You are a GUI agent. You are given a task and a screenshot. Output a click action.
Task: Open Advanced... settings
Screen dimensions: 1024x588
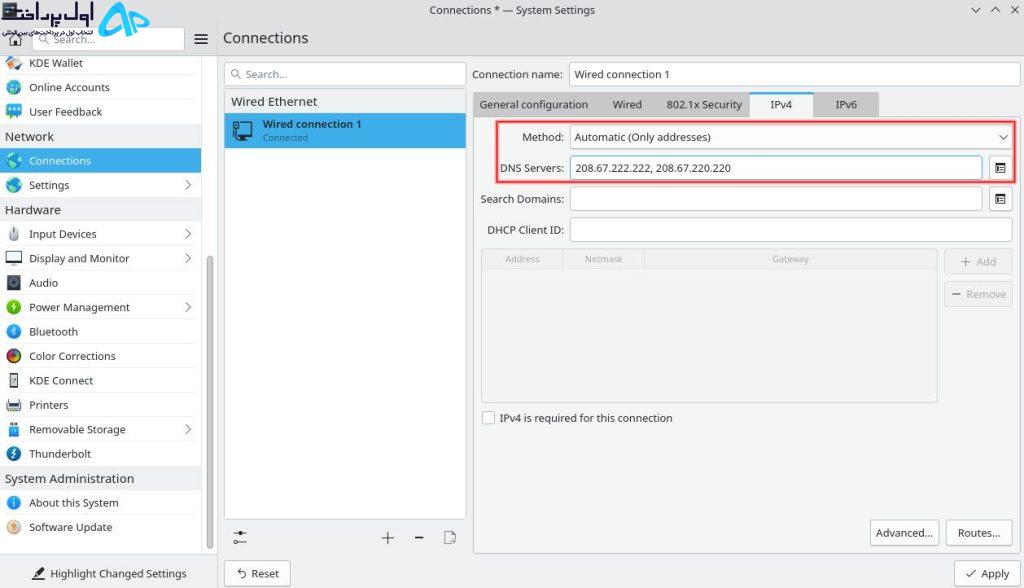904,533
